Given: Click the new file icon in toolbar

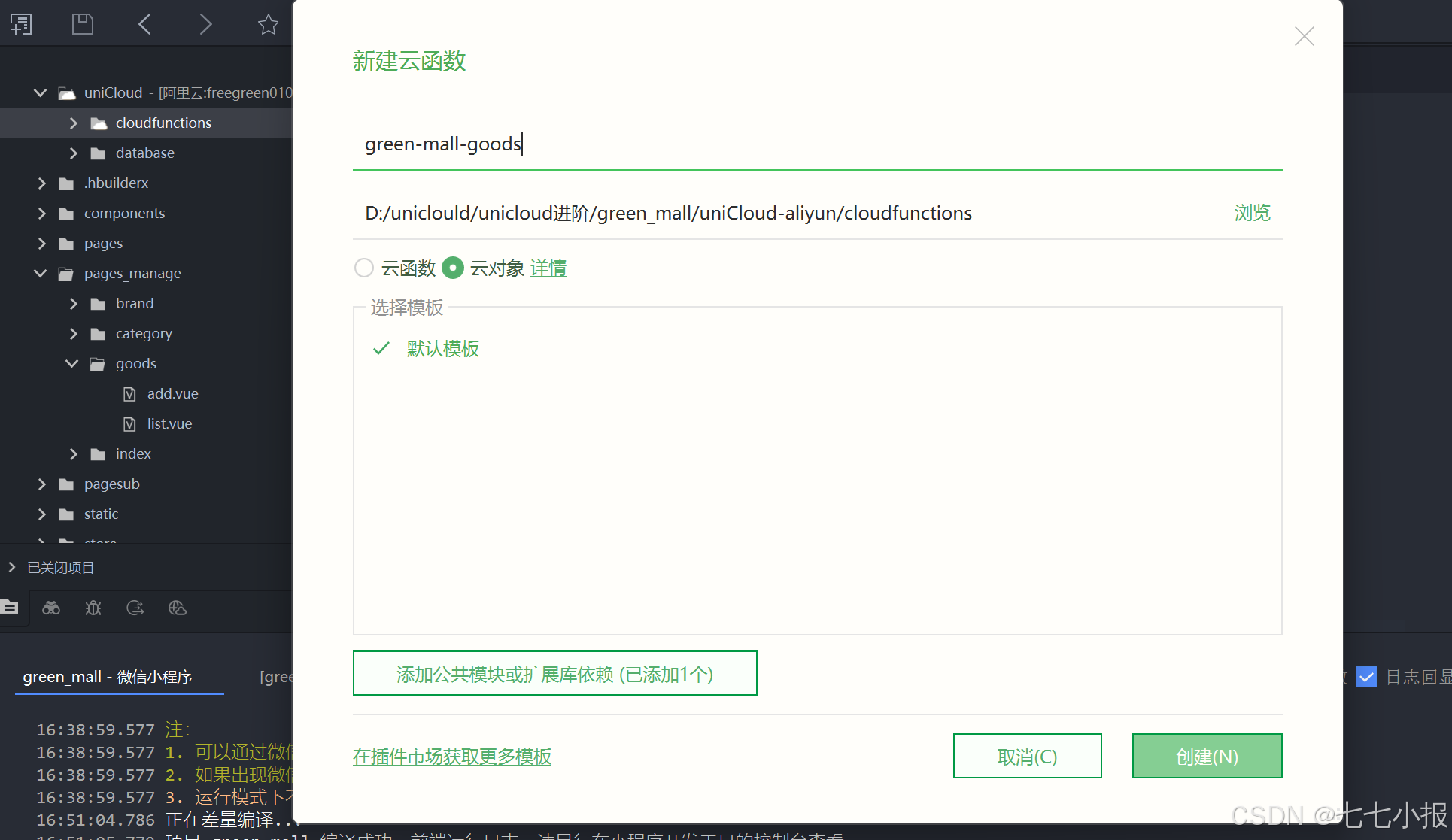Looking at the screenshot, I should pos(21,24).
